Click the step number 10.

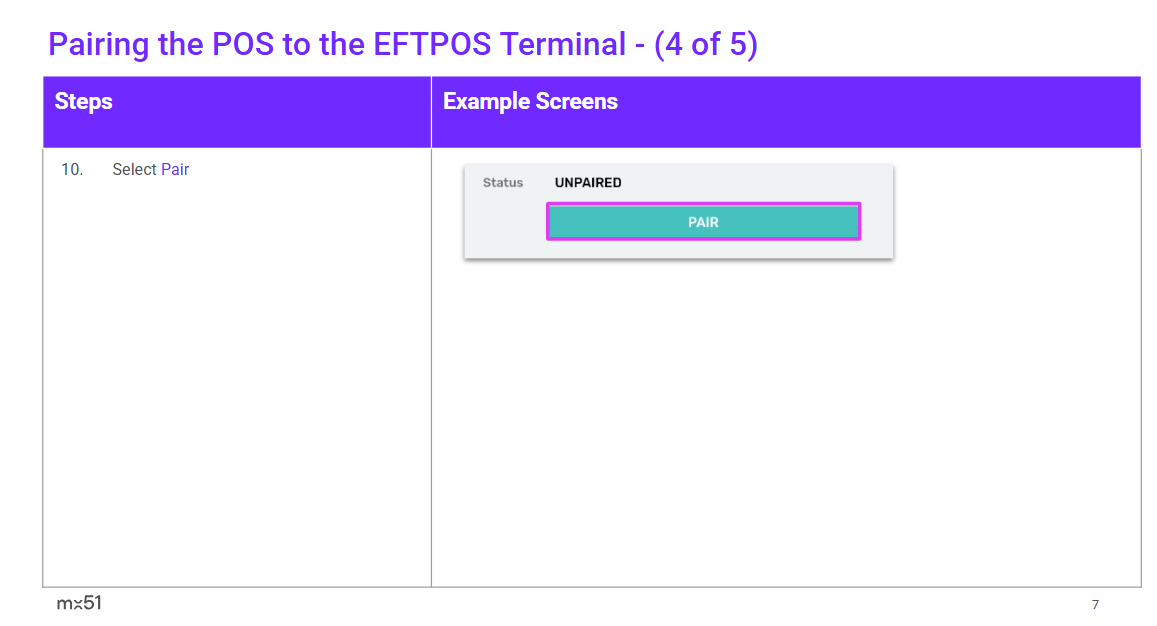coord(72,170)
